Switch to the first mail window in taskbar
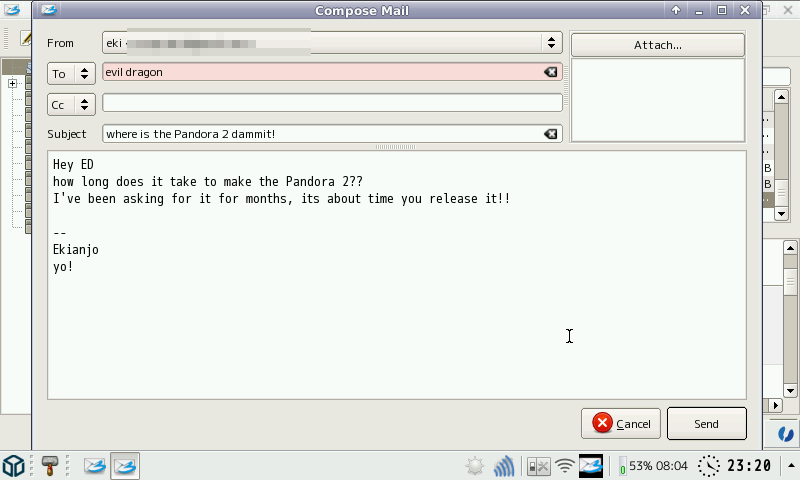Image resolution: width=800 pixels, height=480 pixels. (94, 465)
